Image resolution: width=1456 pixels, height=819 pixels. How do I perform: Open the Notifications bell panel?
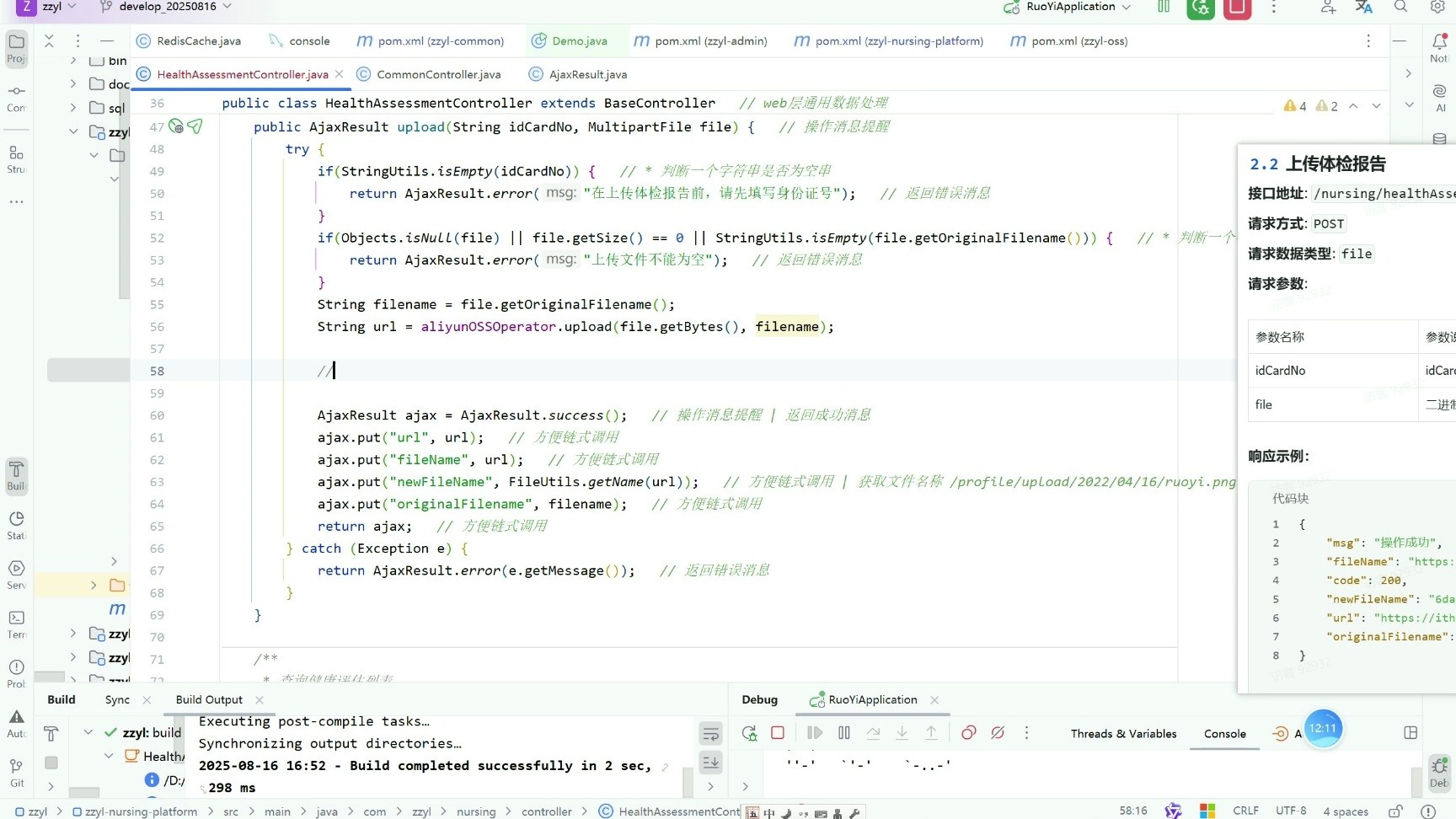tap(1439, 47)
